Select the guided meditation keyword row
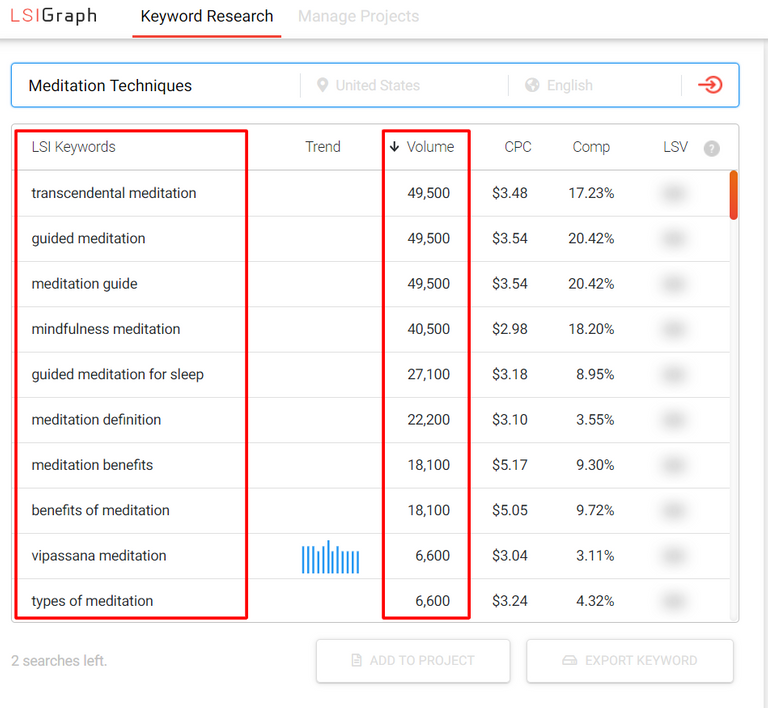This screenshot has height=708, width=768. (x=371, y=238)
